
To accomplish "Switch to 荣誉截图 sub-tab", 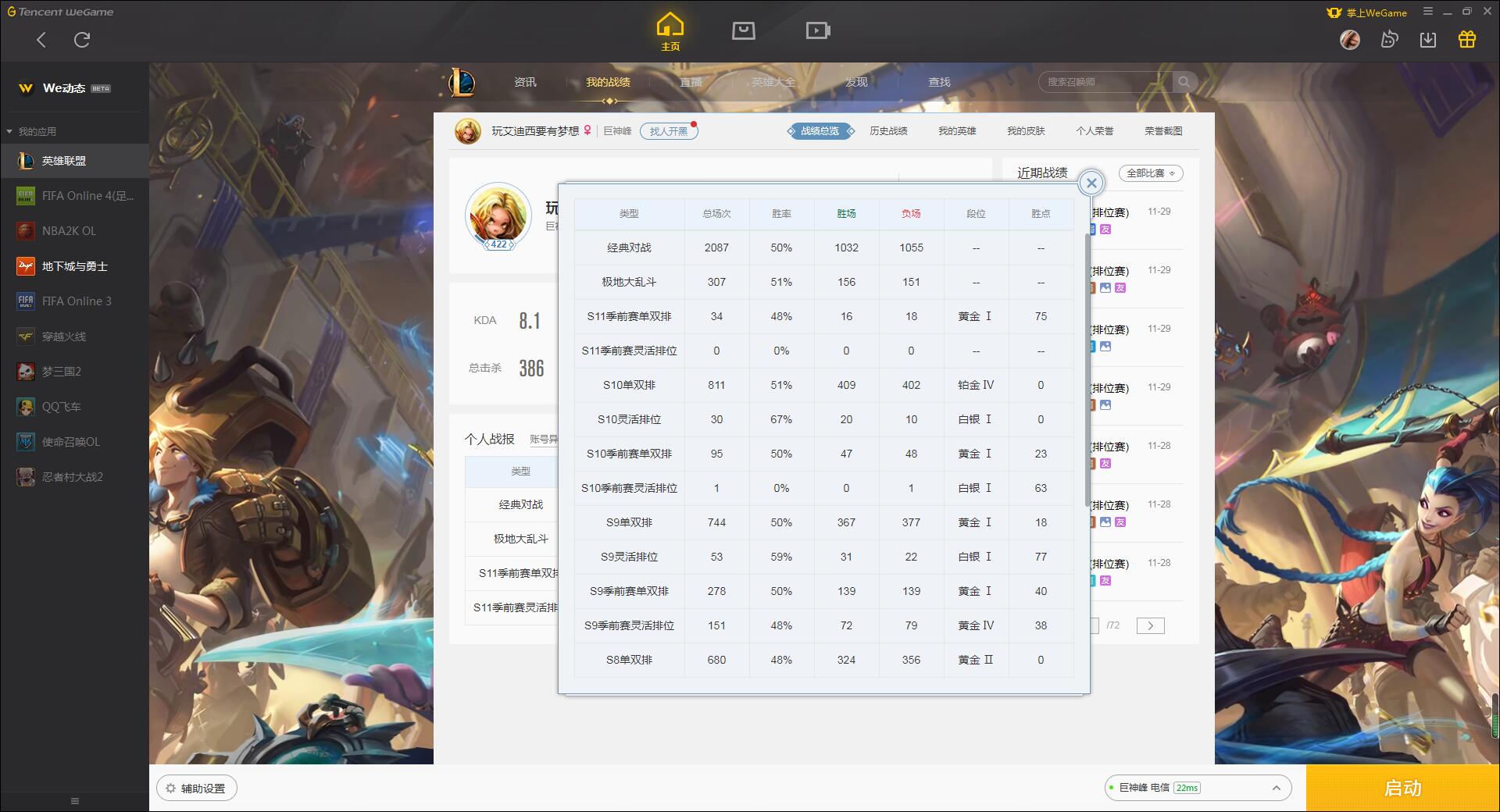I will 1163,131.
